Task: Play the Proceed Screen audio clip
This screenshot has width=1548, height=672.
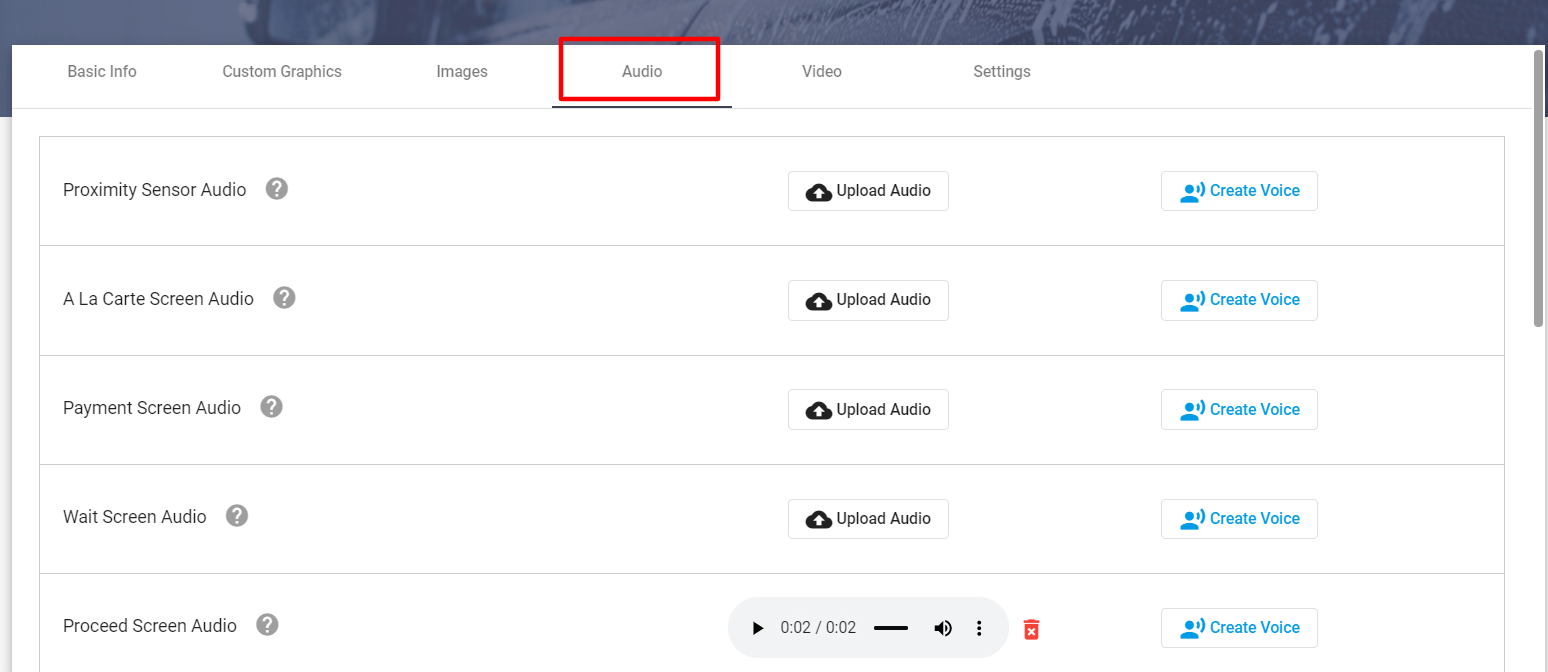Action: [x=757, y=628]
